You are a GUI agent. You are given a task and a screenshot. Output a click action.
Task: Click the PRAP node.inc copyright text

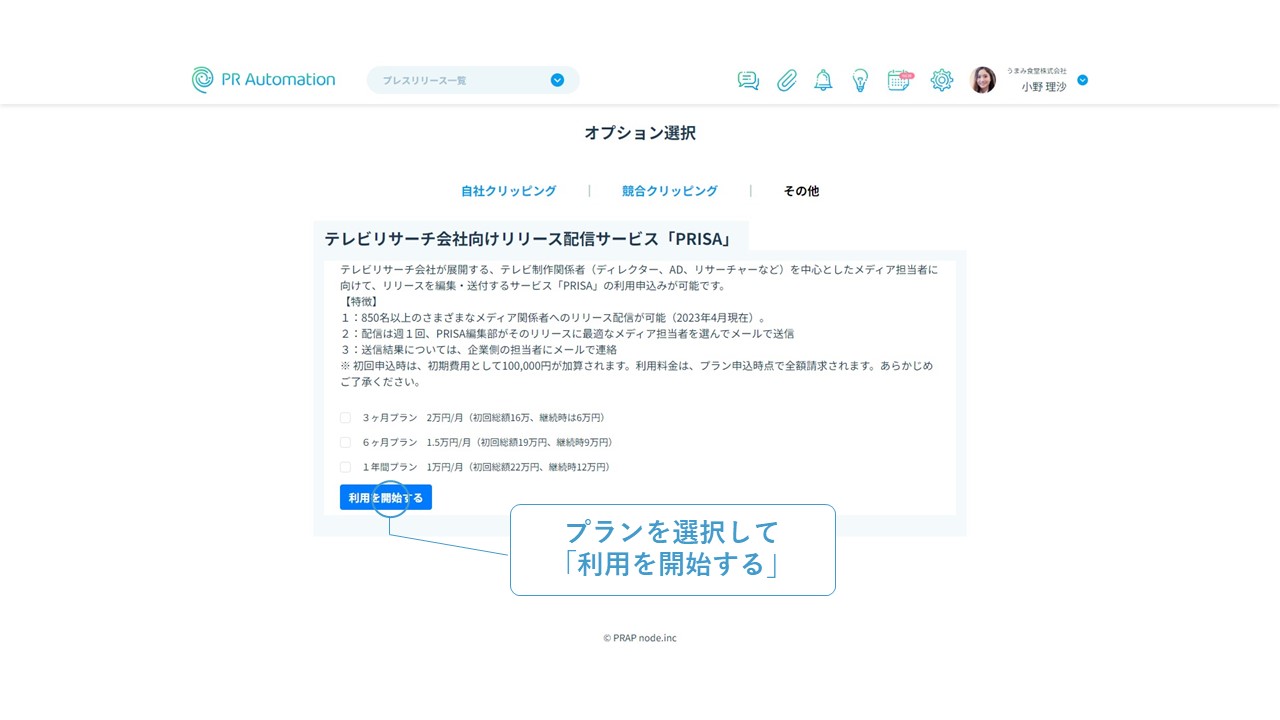pyautogui.click(x=640, y=638)
